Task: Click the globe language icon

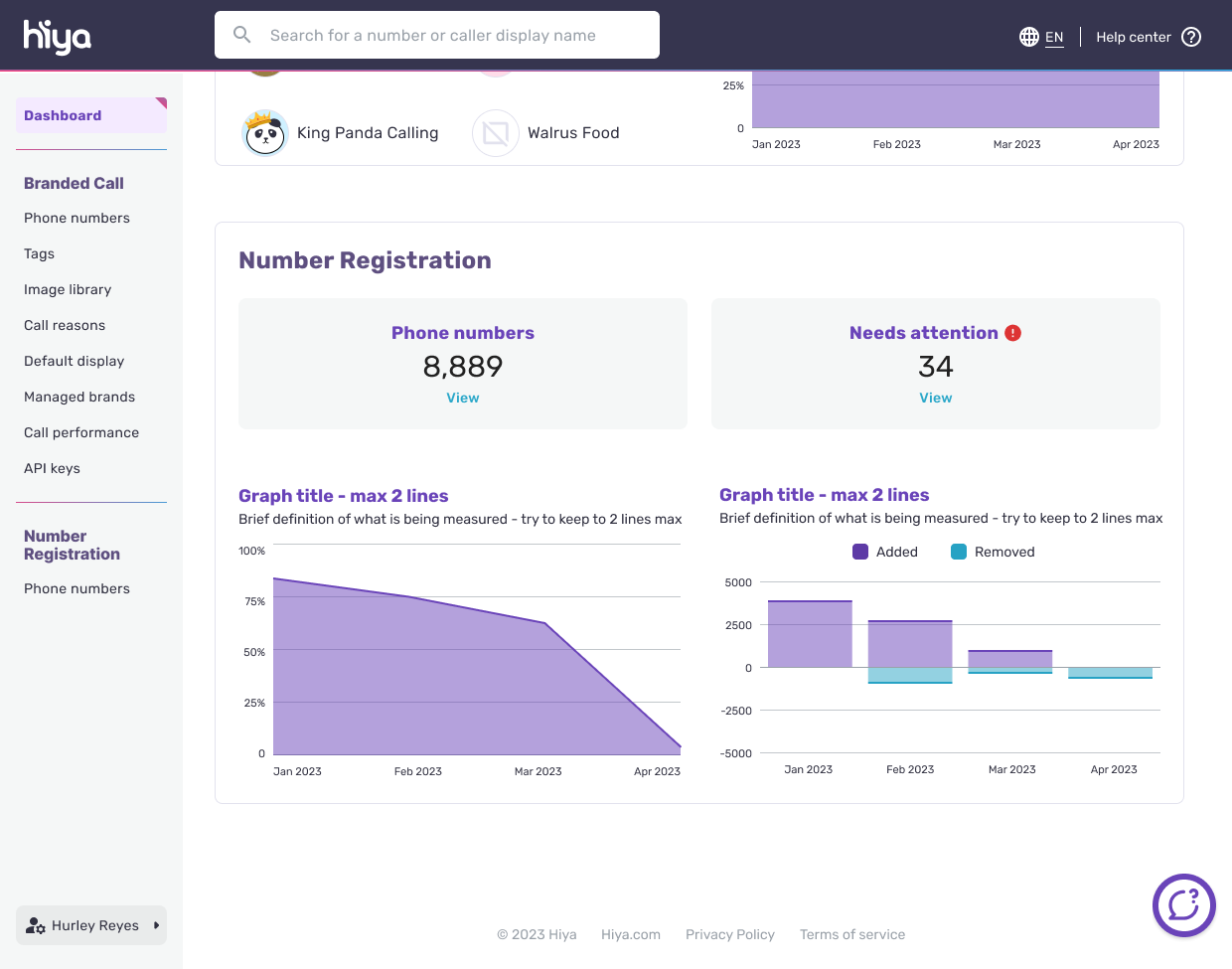Action: (1029, 37)
